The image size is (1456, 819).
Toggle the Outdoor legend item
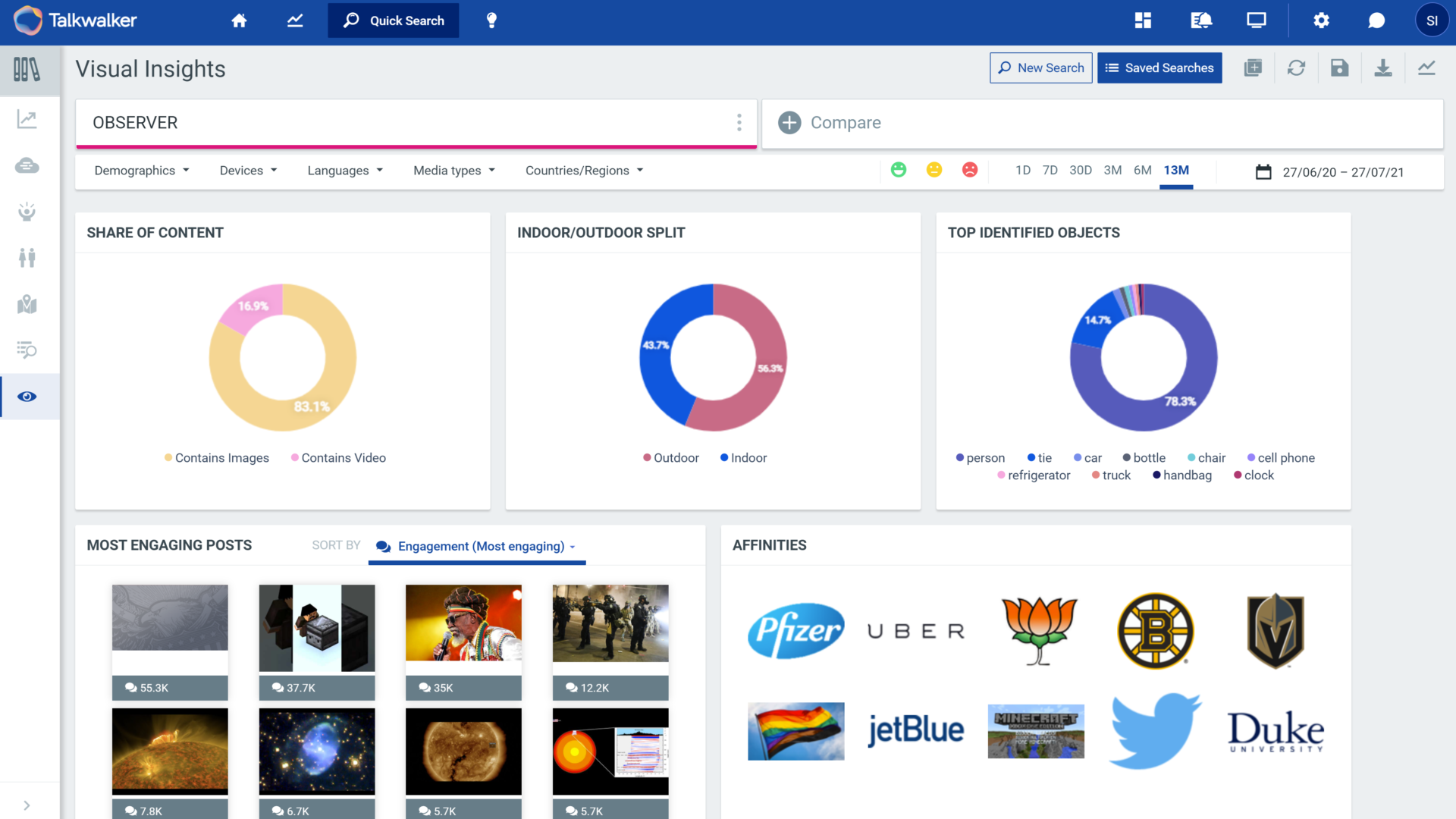click(x=671, y=458)
